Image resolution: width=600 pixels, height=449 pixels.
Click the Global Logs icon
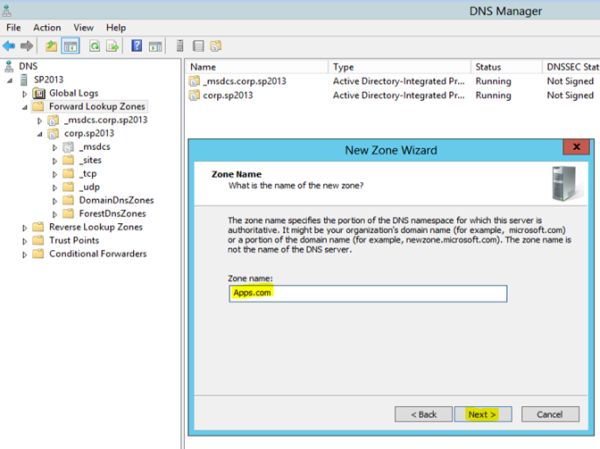(x=39, y=93)
